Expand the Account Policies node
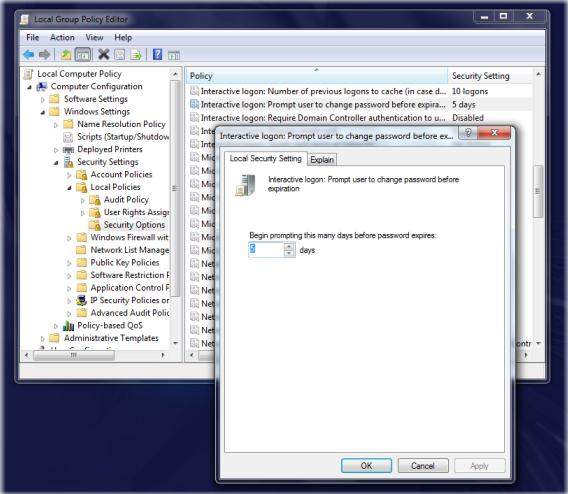Image resolution: width=568 pixels, height=494 pixels. (x=69, y=175)
